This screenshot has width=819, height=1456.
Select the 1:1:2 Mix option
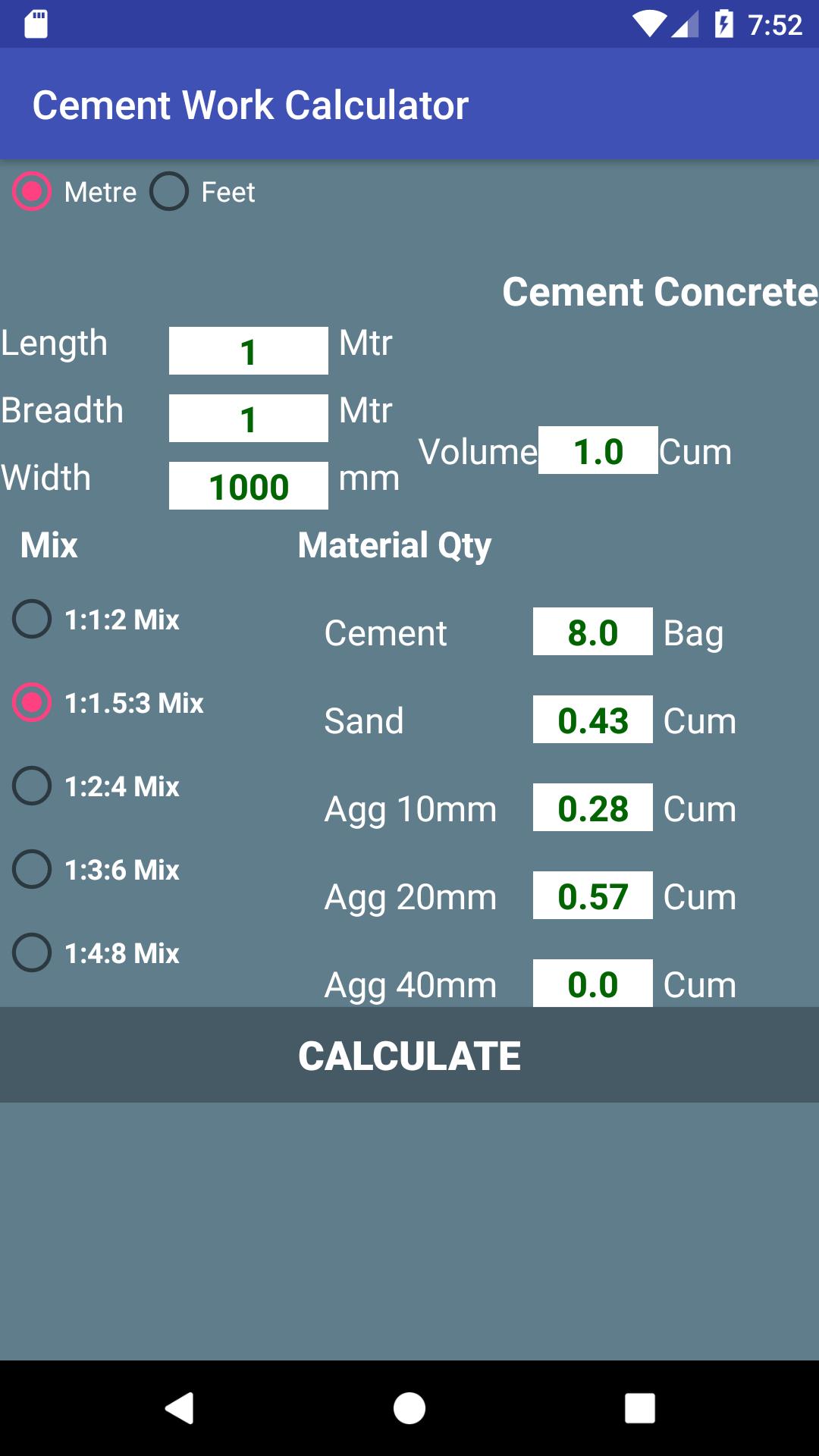tap(32, 620)
